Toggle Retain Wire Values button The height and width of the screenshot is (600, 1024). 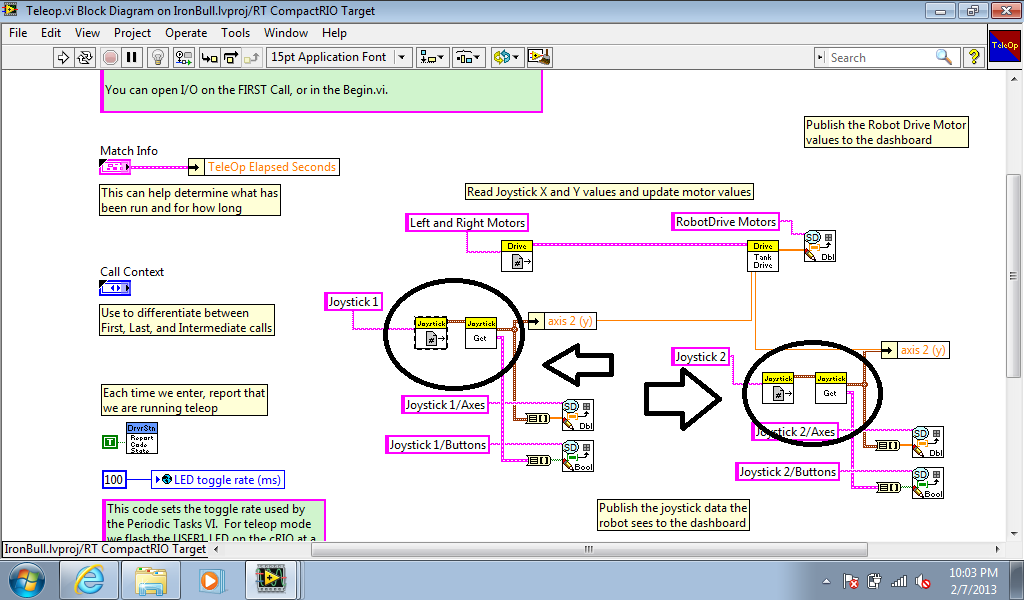point(184,57)
